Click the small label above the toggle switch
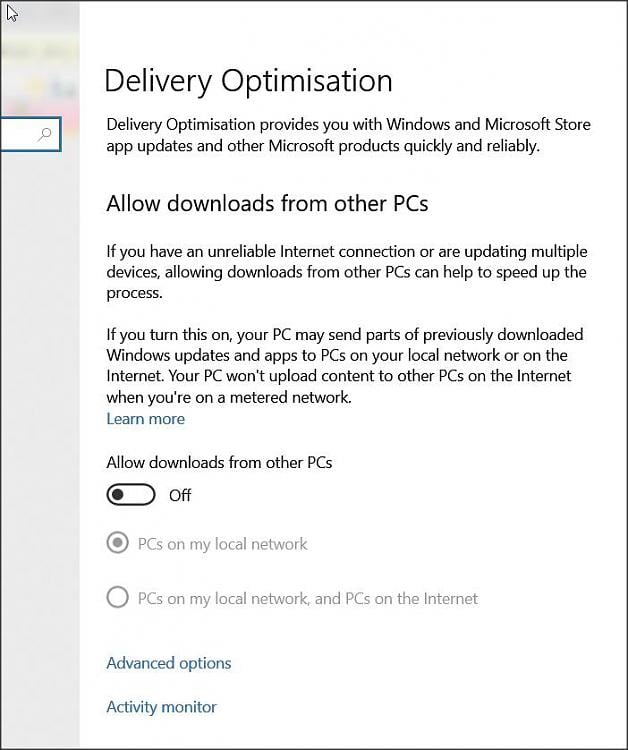The image size is (628, 750). click(219, 463)
